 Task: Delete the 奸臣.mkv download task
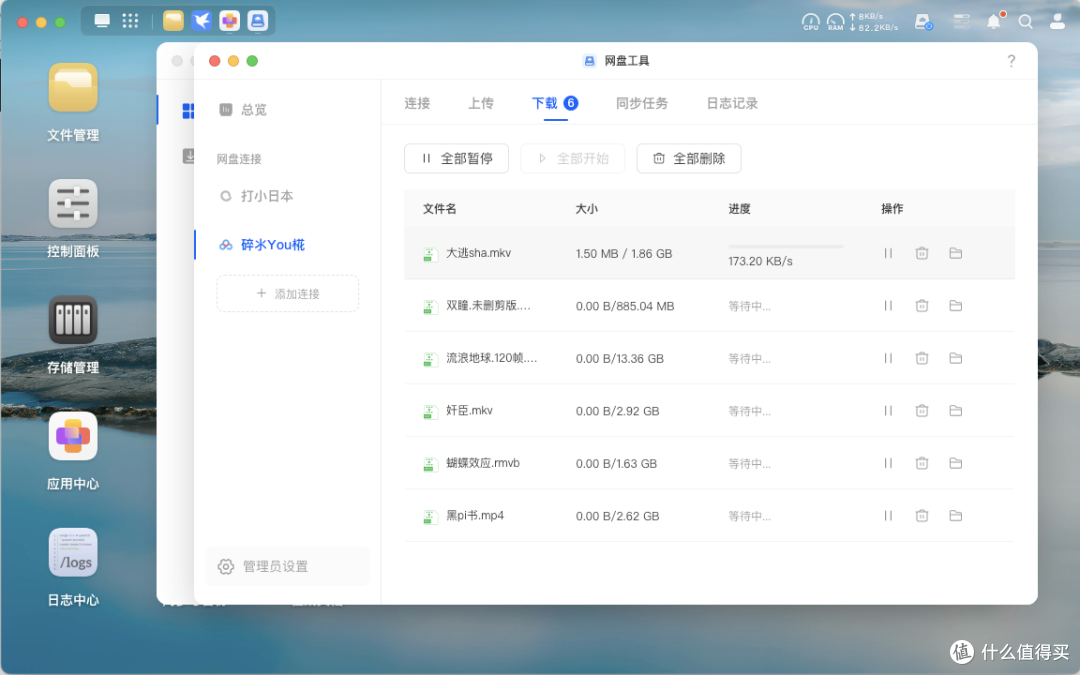922,411
